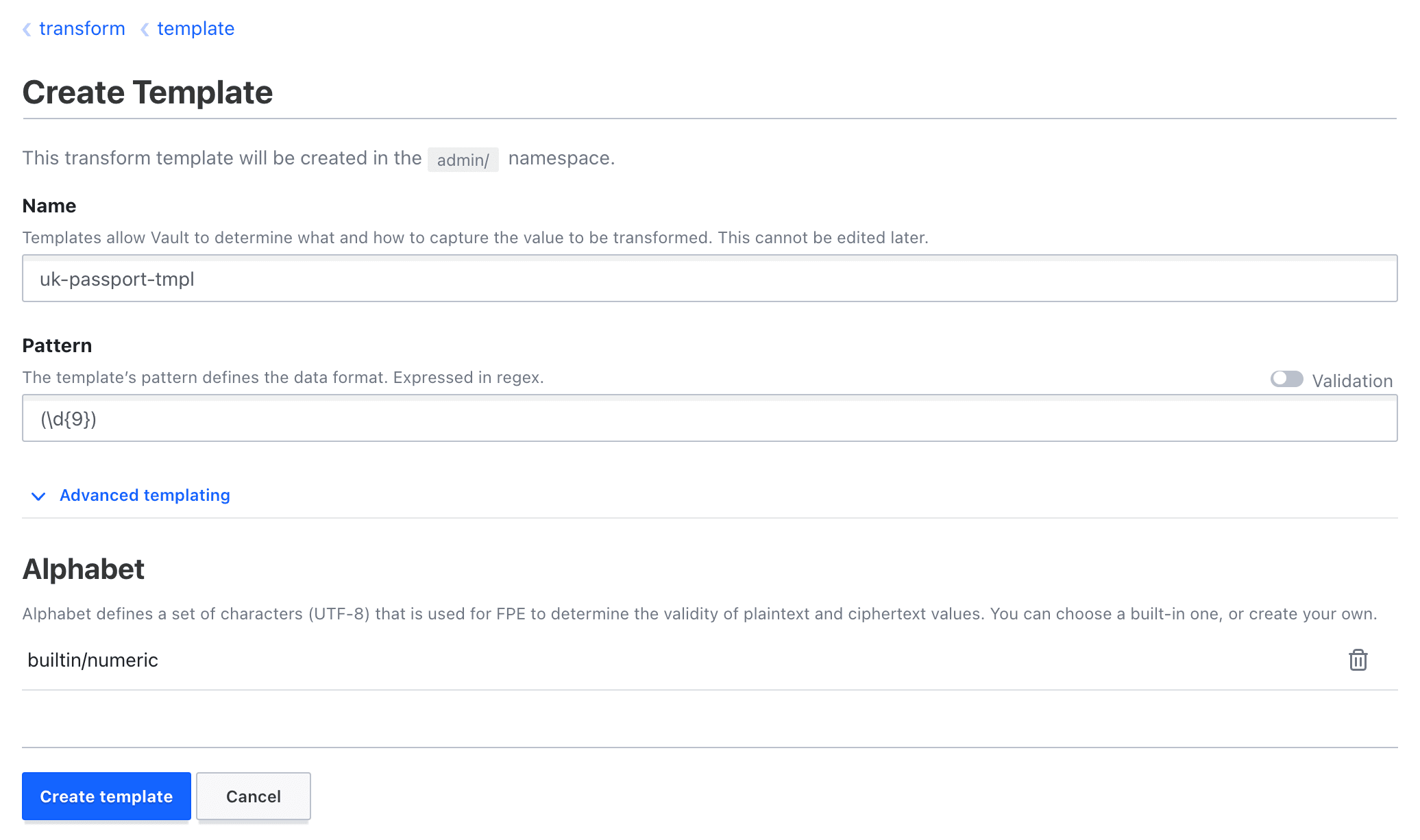The width and height of the screenshot is (1420, 840).
Task: Click the Create template button
Action: point(106,796)
